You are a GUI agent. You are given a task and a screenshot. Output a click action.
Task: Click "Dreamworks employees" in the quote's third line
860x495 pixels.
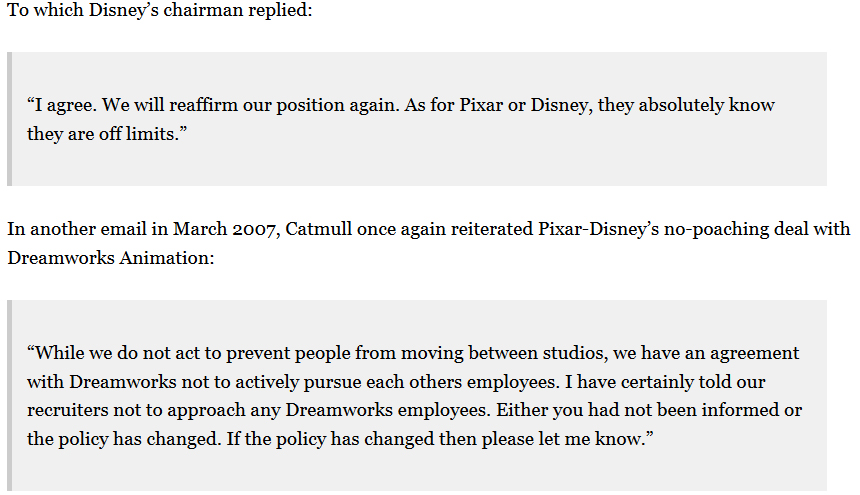click(388, 410)
